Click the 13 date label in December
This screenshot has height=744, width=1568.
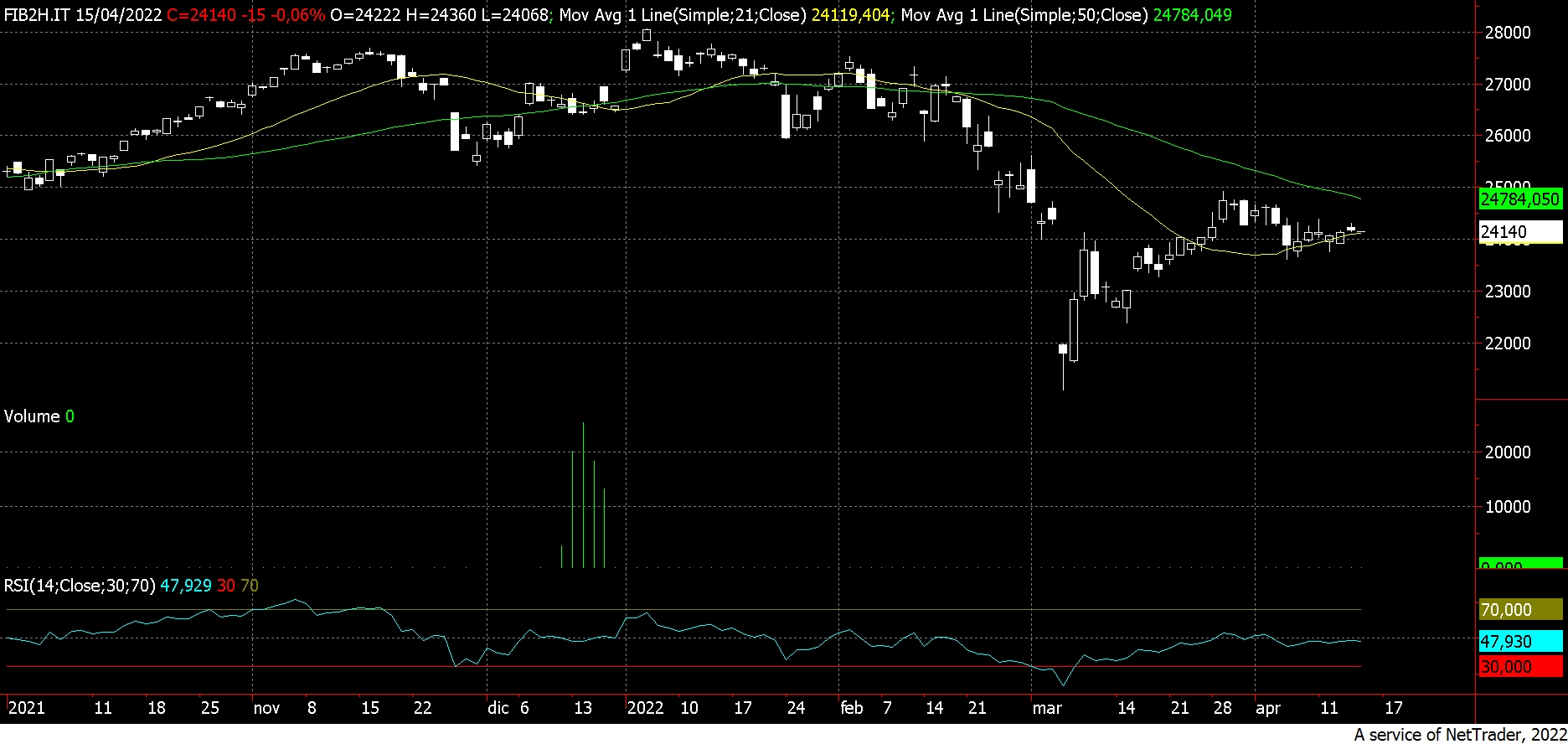point(583,709)
